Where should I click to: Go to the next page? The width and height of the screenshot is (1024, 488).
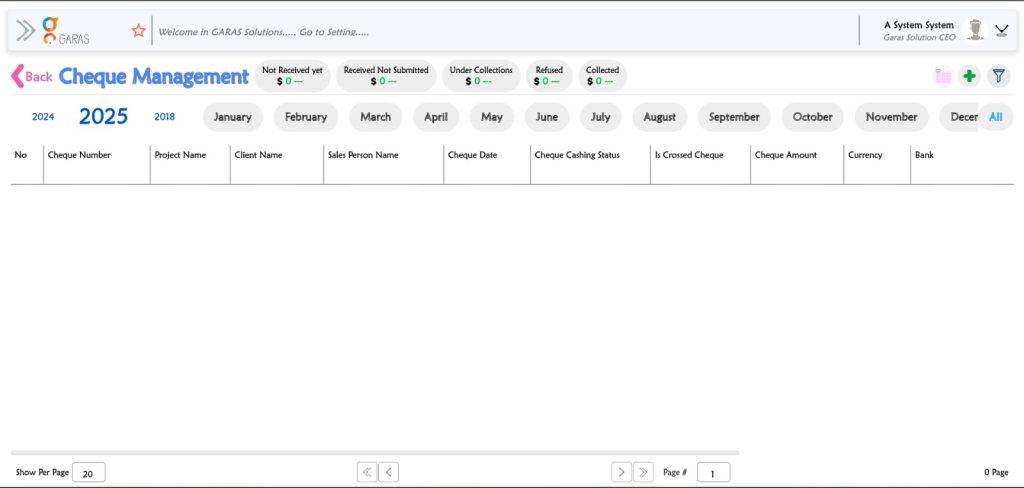621,472
